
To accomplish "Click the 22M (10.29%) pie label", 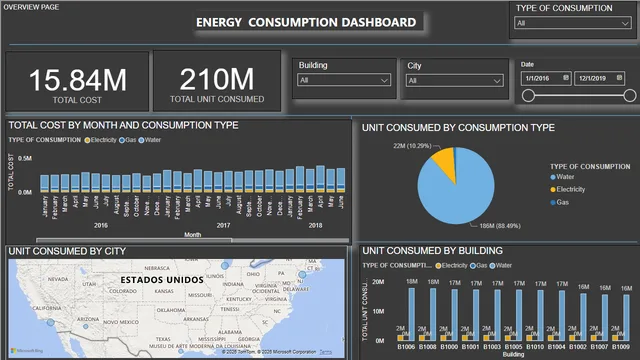I will (x=412, y=146).
